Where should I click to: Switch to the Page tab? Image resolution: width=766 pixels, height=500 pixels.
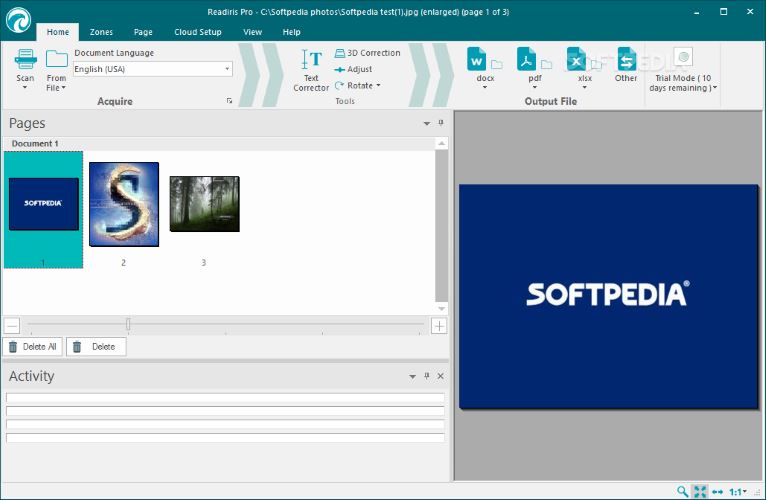point(143,32)
